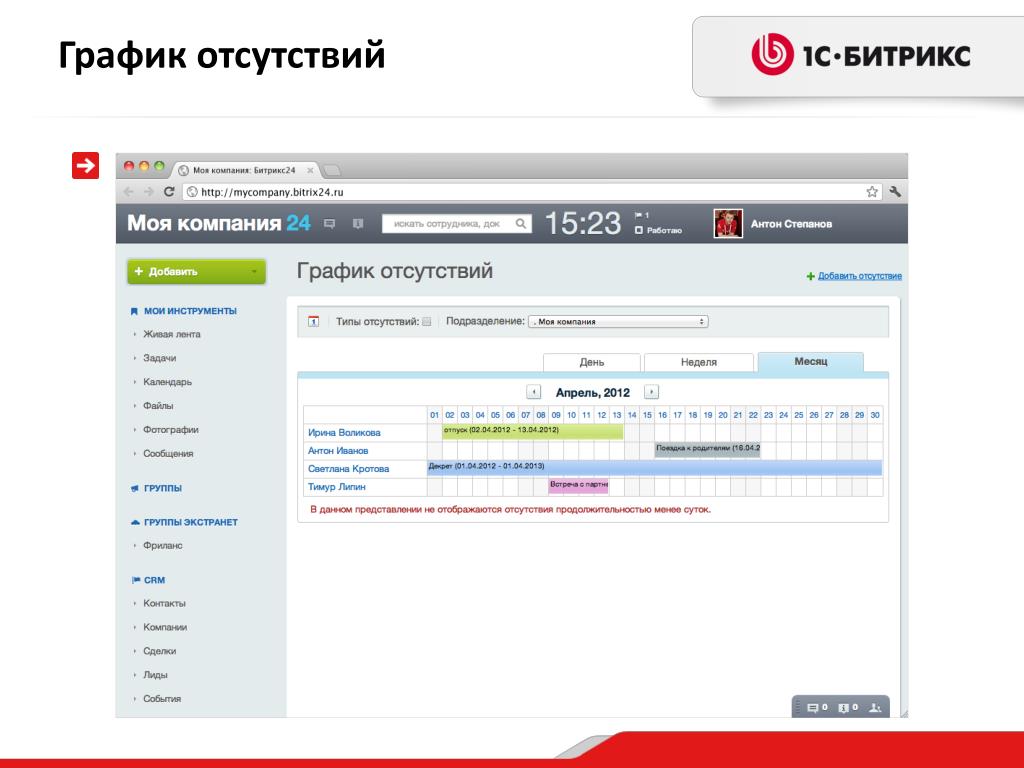The width and height of the screenshot is (1024, 768).
Task: Open Тимур Липин profile link
Action: click(x=336, y=487)
